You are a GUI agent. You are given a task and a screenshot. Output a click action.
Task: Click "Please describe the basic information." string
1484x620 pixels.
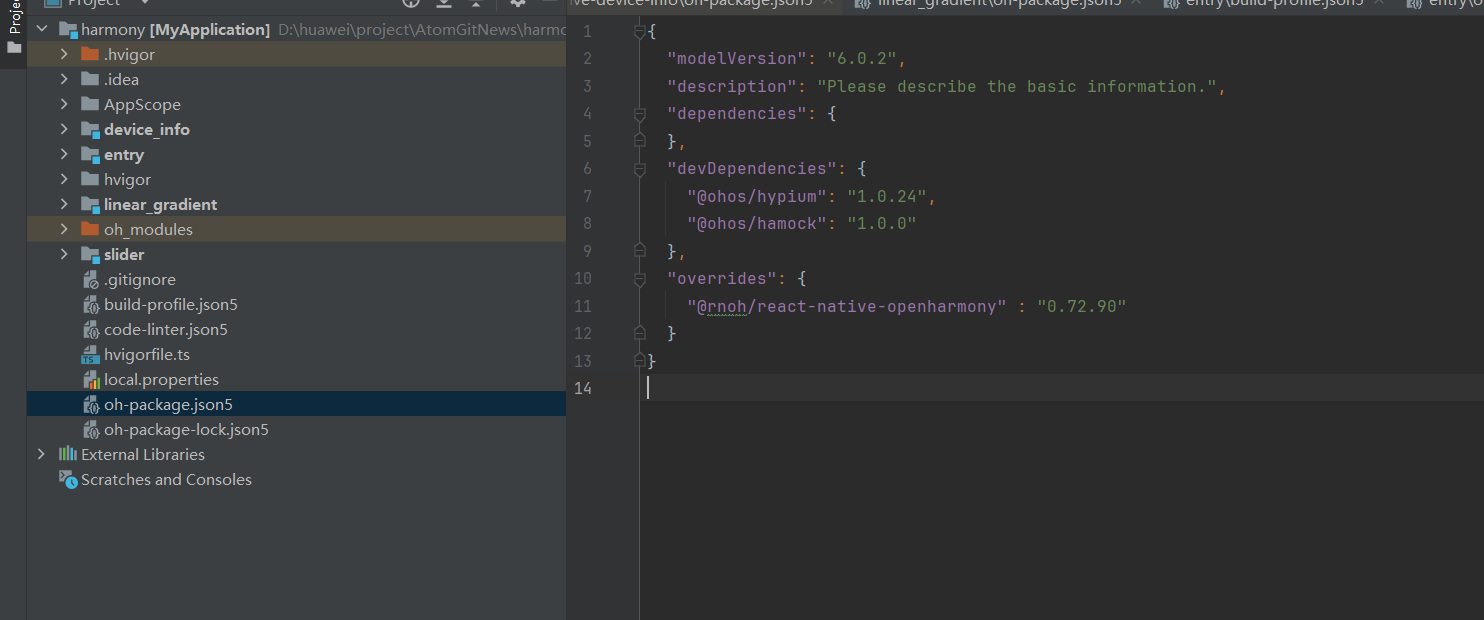(x=1017, y=87)
